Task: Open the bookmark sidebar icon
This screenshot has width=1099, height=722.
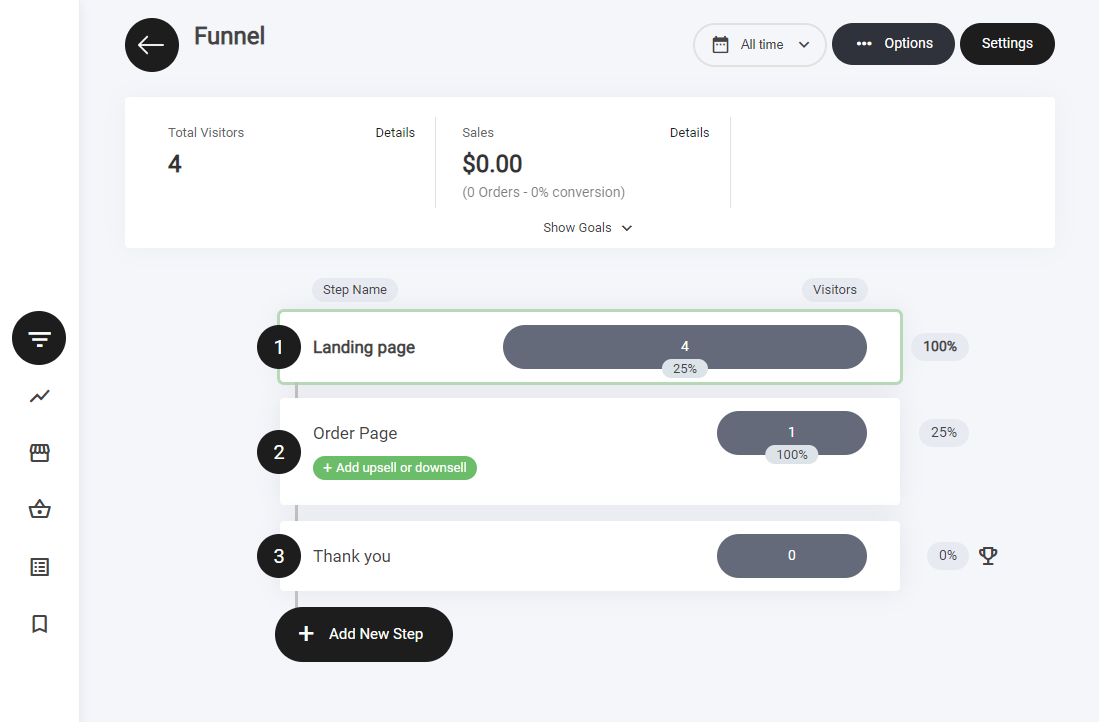Action: [39, 624]
